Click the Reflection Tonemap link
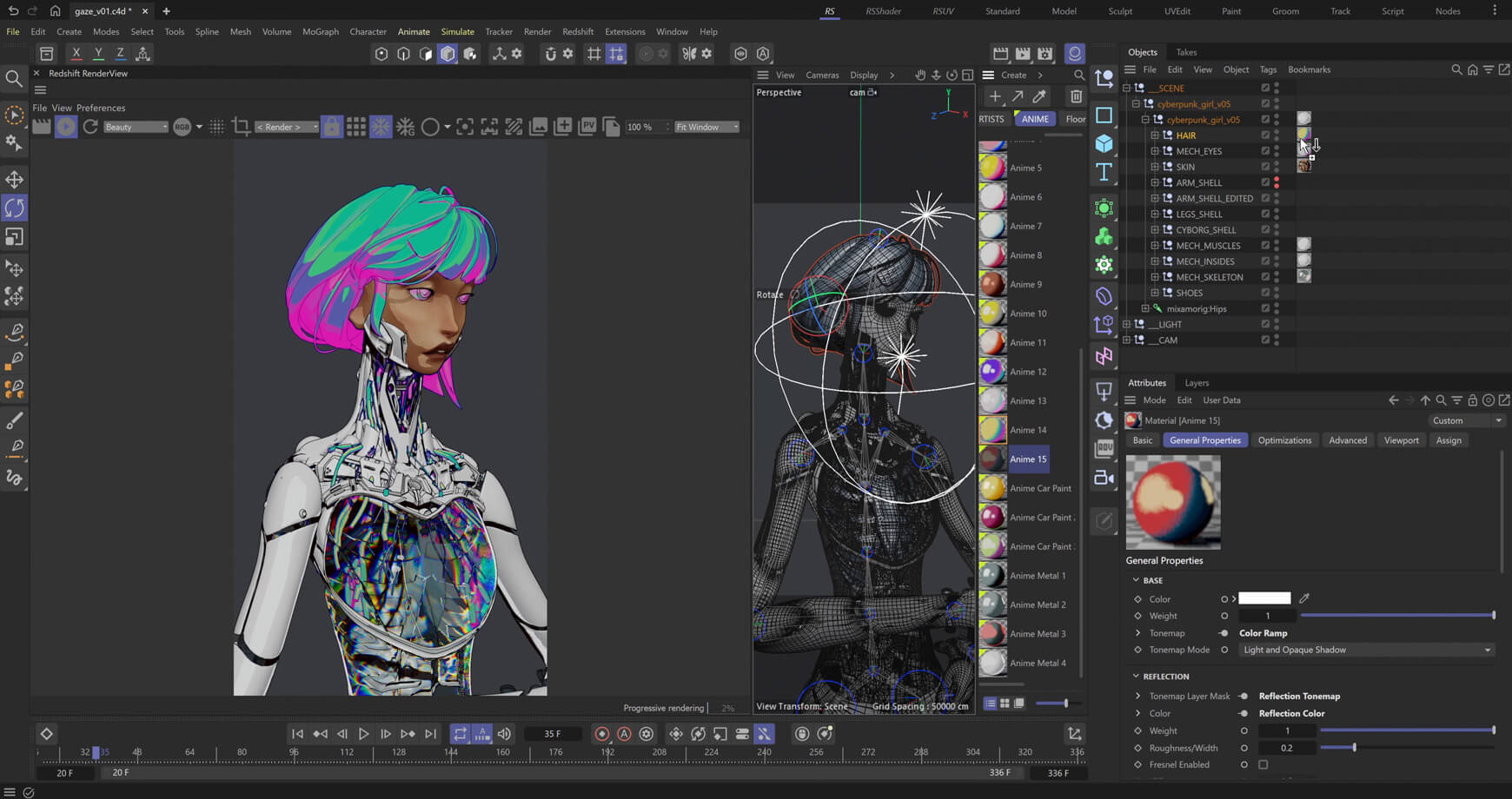 (1299, 697)
